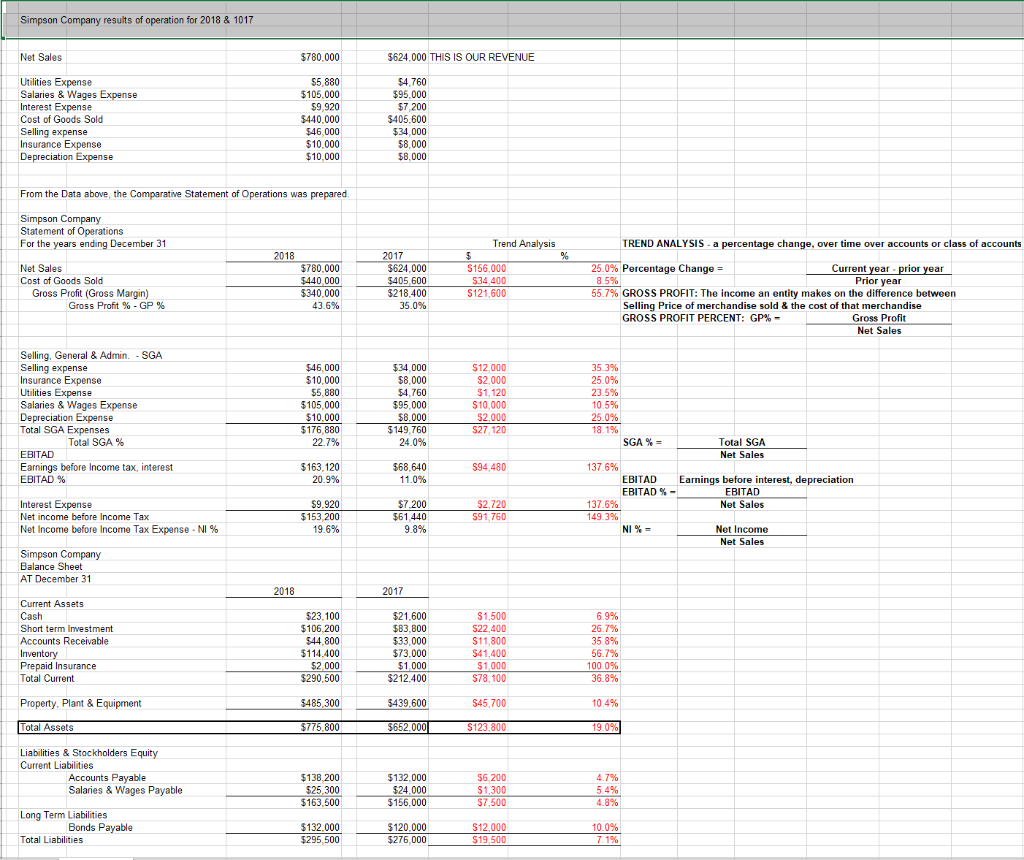
Task: Select the 'From the Data above' sentence cell
Action: coord(185,194)
